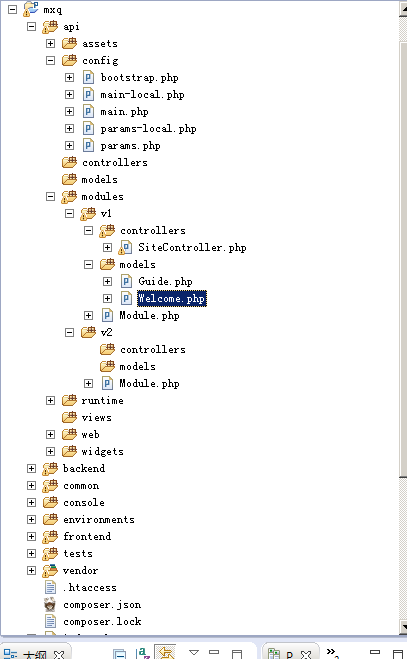The height and width of the screenshot is (659, 407).
Task: Click the bootstrap.php file icon
Action: pyautogui.click(x=88, y=77)
